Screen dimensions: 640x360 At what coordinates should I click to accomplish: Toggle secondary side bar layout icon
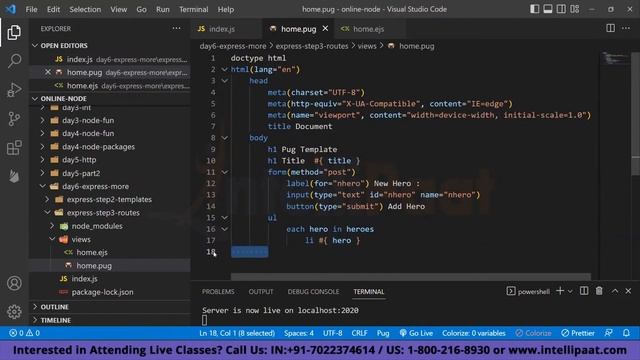561,9
